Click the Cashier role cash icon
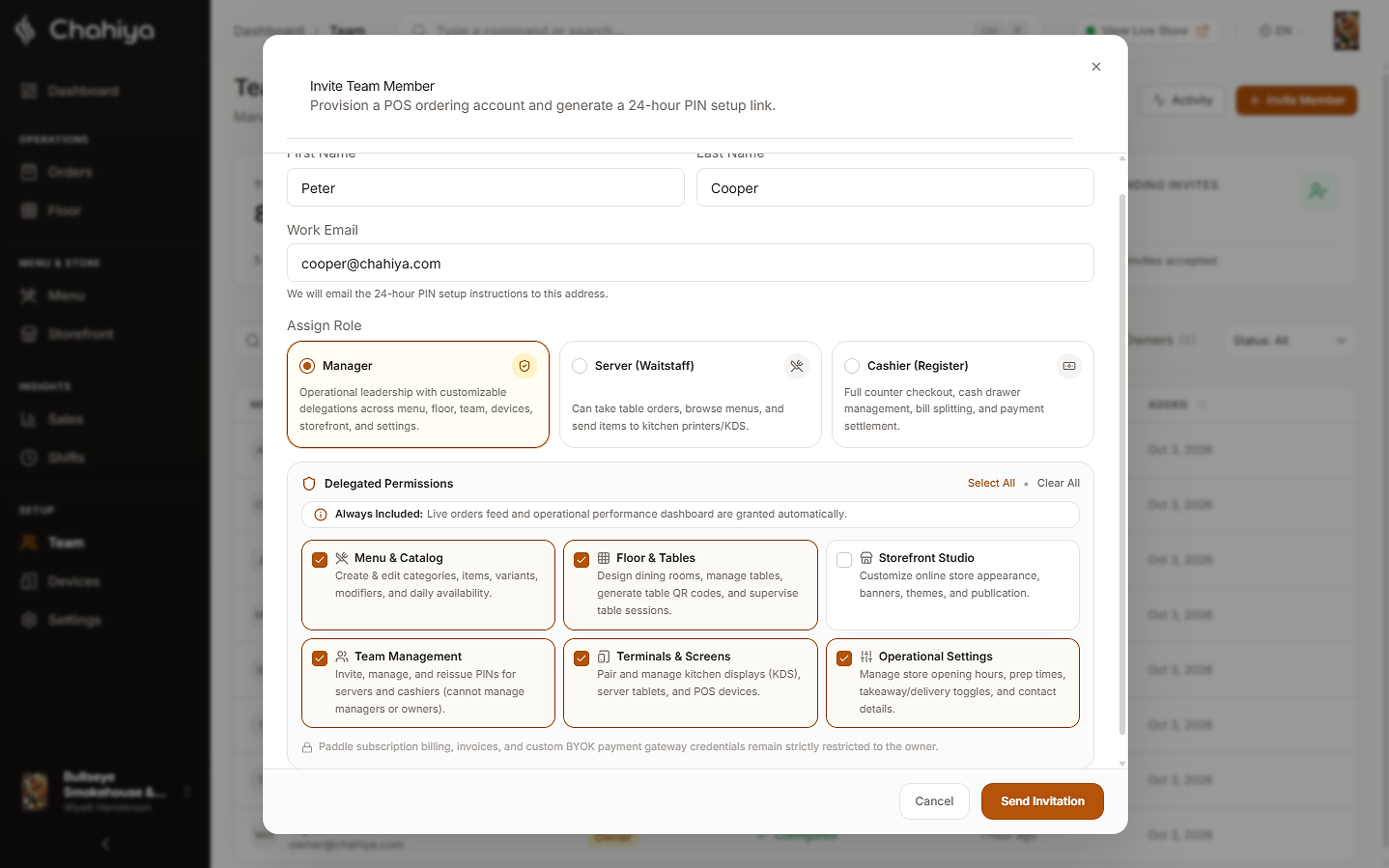This screenshot has width=1389, height=868. 1069,366
